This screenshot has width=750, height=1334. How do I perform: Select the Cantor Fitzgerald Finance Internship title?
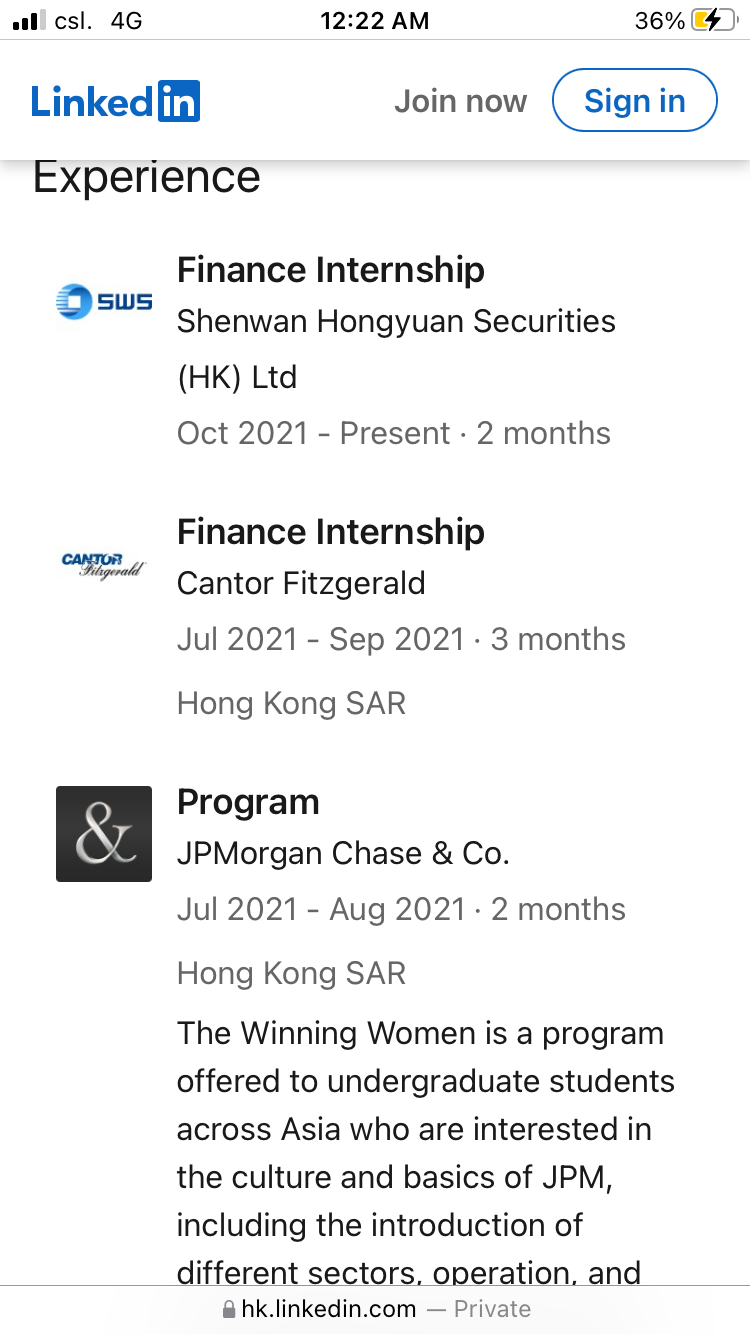coord(331,531)
